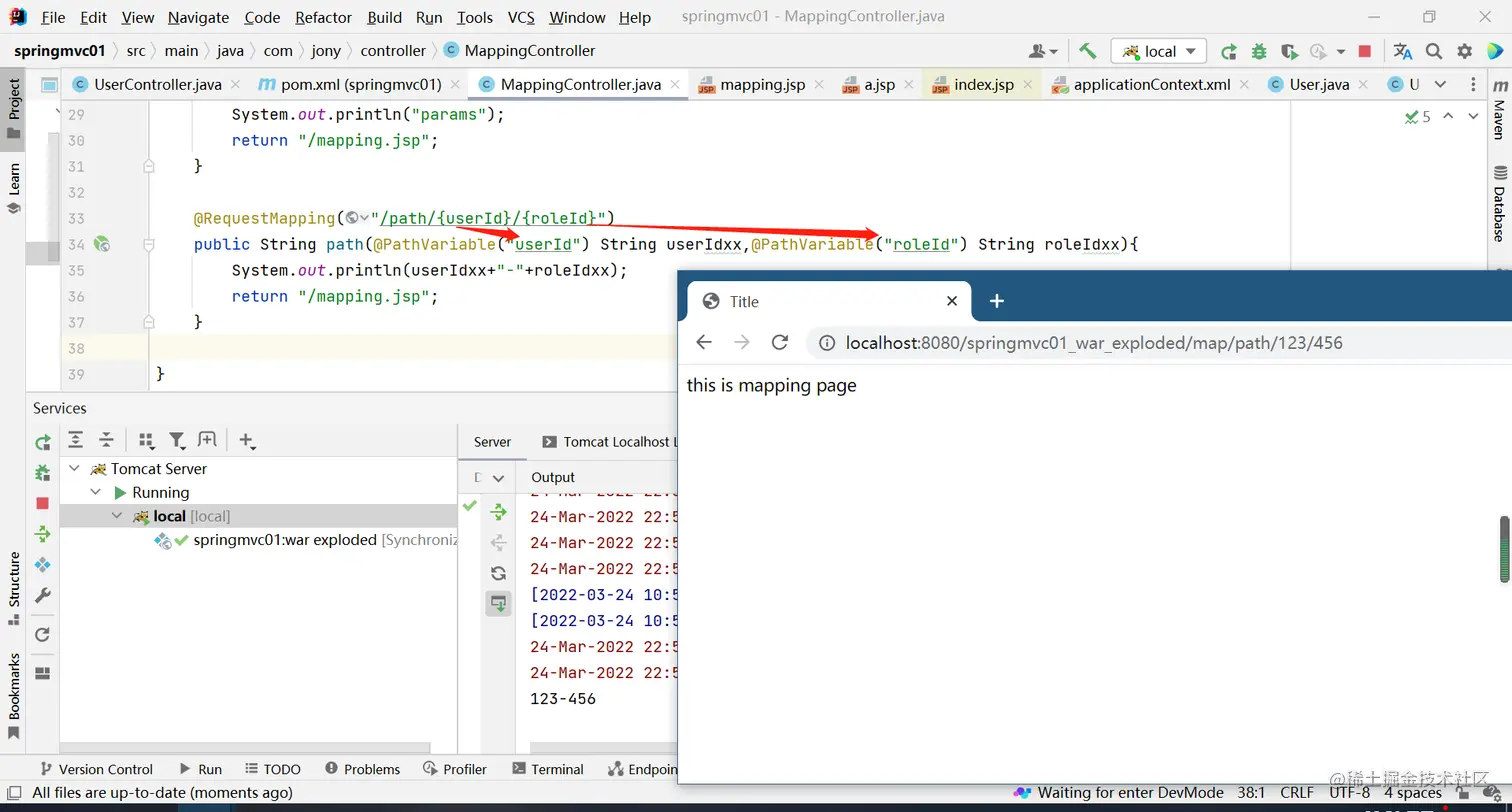Stop the Tomcat server from the Services sidebar
The height and width of the screenshot is (812, 1512).
click(42, 503)
